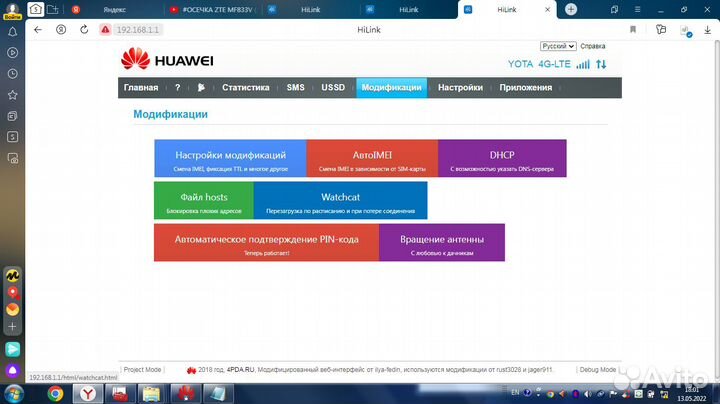Click the Huawei logo
Viewport: 720px width, 404px height.
[x=167, y=60]
